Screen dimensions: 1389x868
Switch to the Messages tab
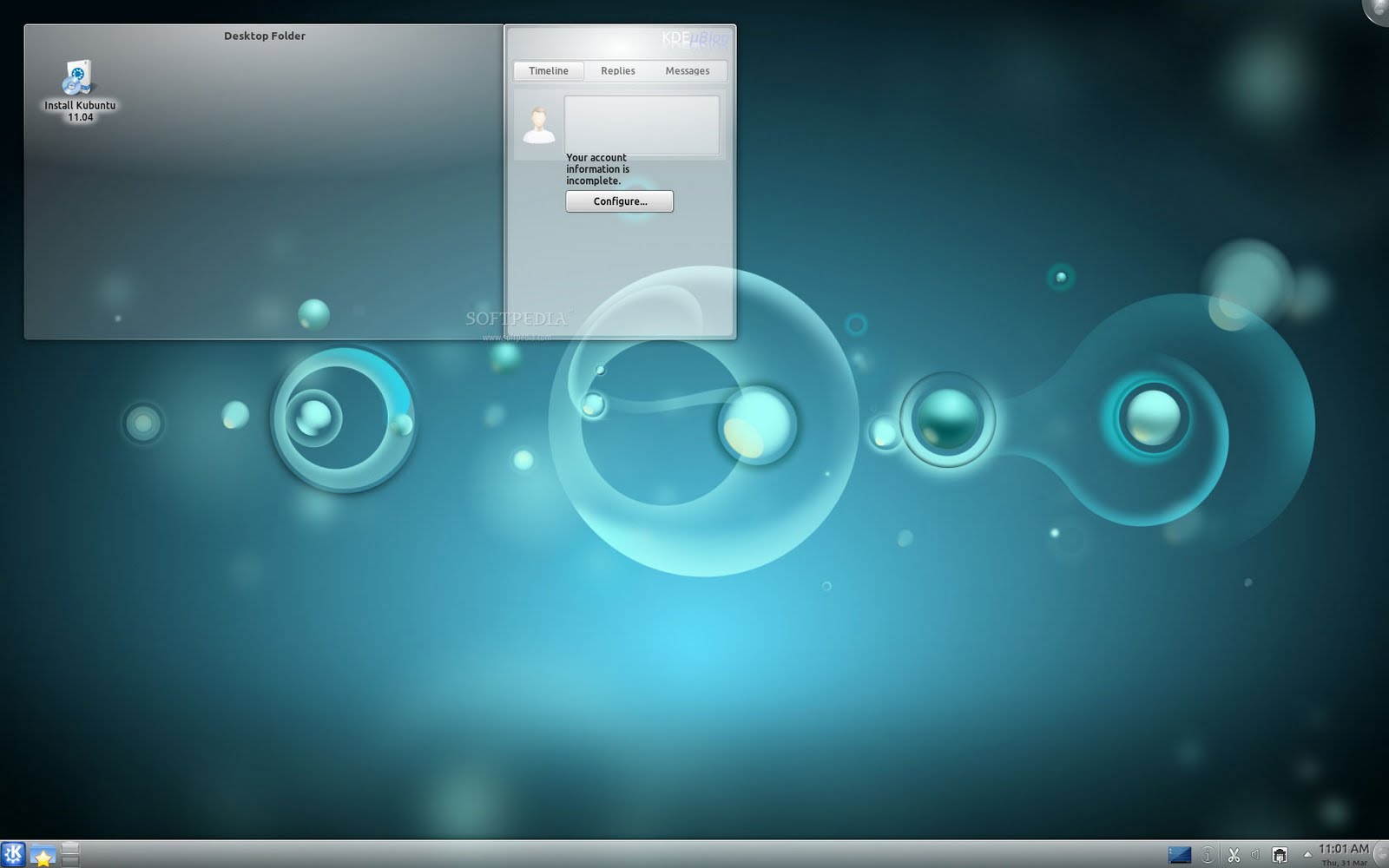coord(687,70)
